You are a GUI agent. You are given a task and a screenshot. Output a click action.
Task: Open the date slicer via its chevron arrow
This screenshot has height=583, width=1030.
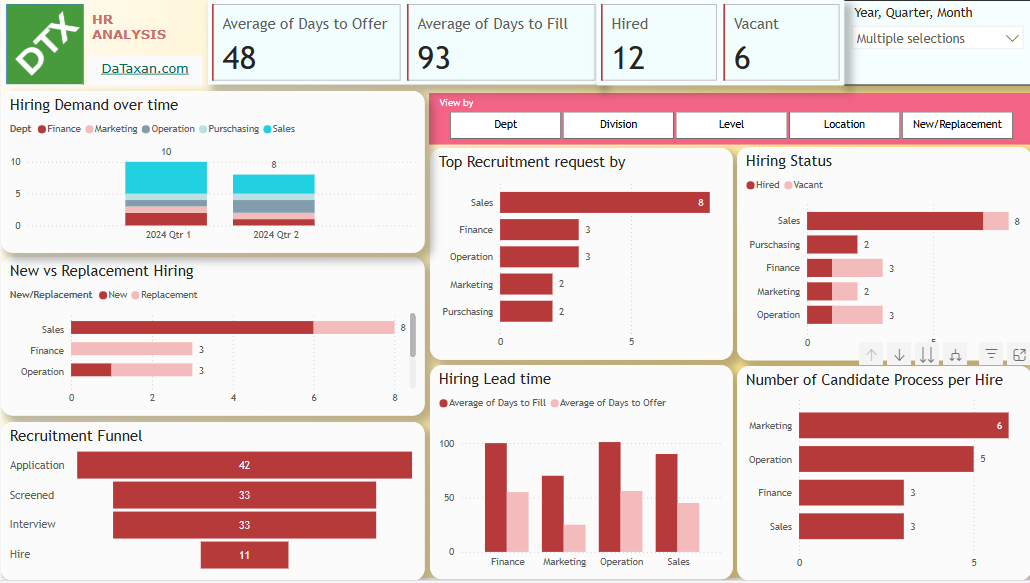click(1012, 39)
